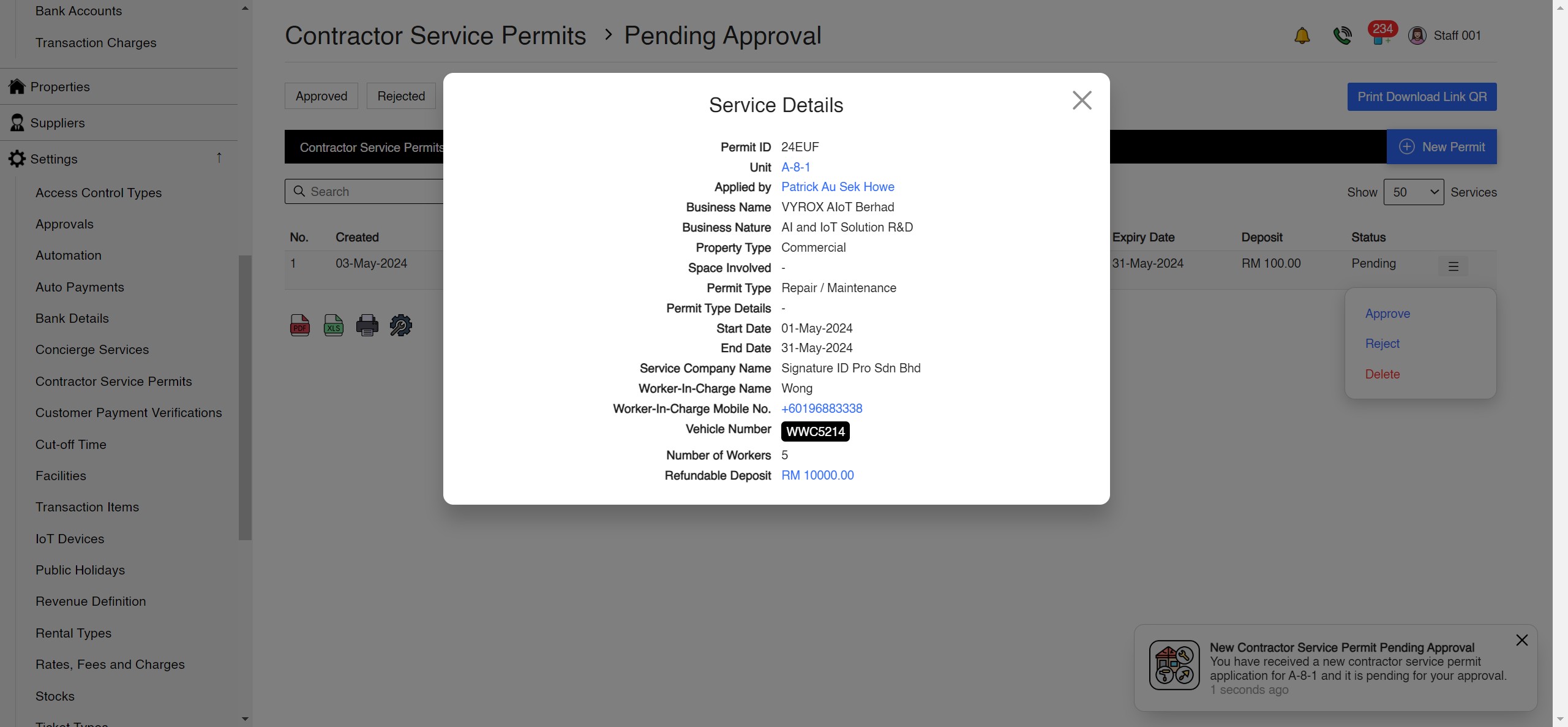Image resolution: width=1568 pixels, height=727 pixels.
Task: Open the phone call icon
Action: click(1342, 35)
